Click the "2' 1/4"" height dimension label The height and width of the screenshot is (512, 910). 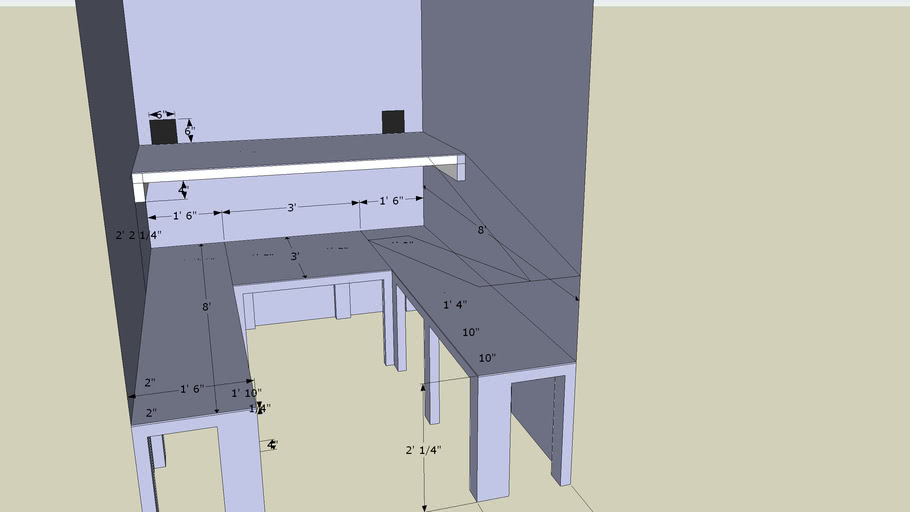coord(423,451)
